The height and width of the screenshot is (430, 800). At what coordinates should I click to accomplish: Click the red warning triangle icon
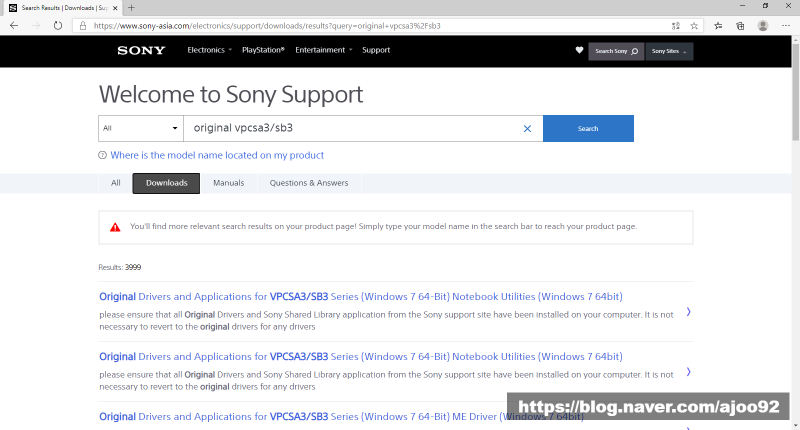[115, 227]
